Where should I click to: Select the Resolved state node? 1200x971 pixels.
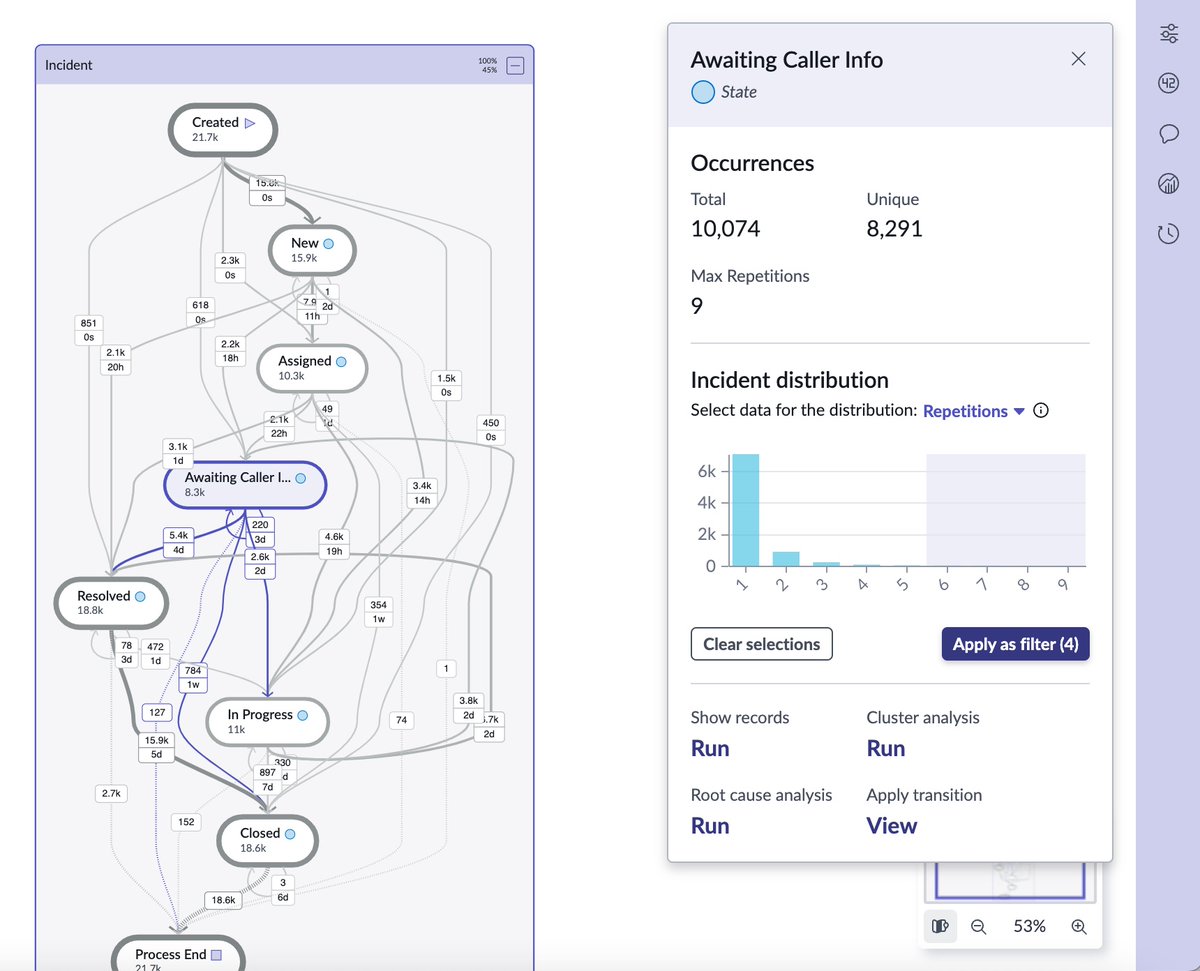pyautogui.click(x=111, y=603)
